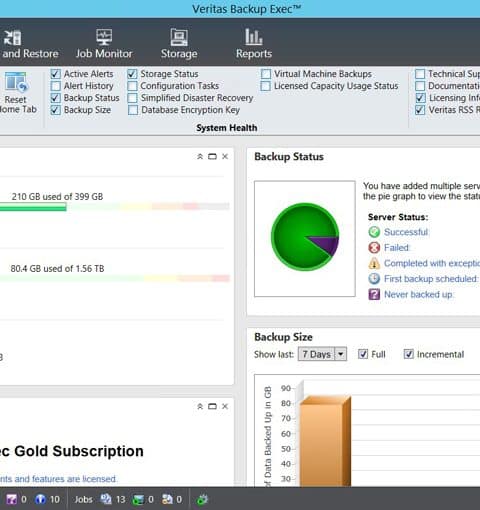Click the 210 GB storage usage bar
Viewport: 480px width, 510px height.
(x=115, y=207)
